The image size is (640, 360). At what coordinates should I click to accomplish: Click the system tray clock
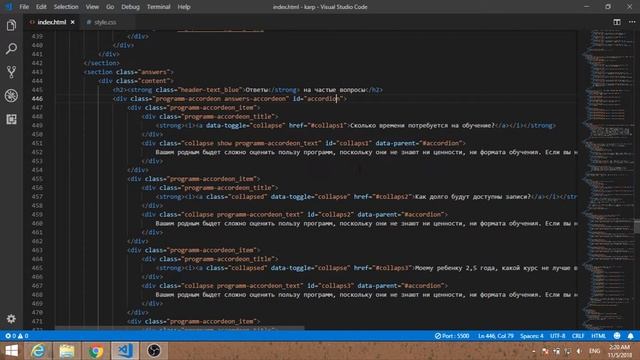pos(620,351)
